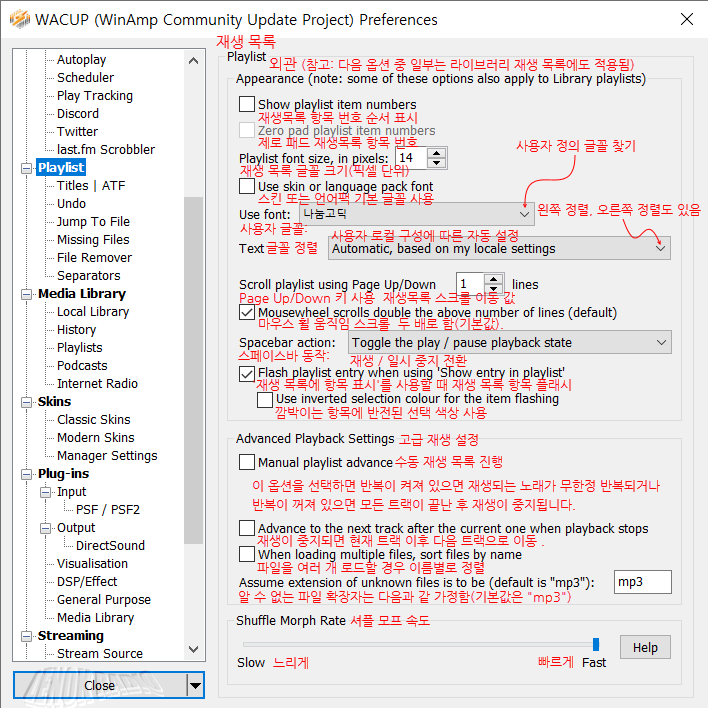708x708 pixels.
Task: Select History under Media Library
Action: pos(76,330)
